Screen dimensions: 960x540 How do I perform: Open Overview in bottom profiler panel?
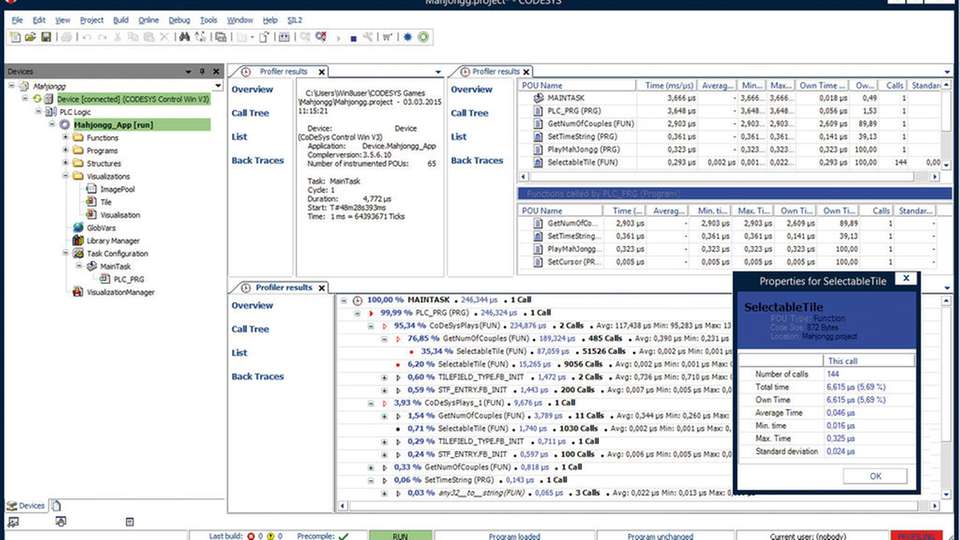tap(252, 306)
